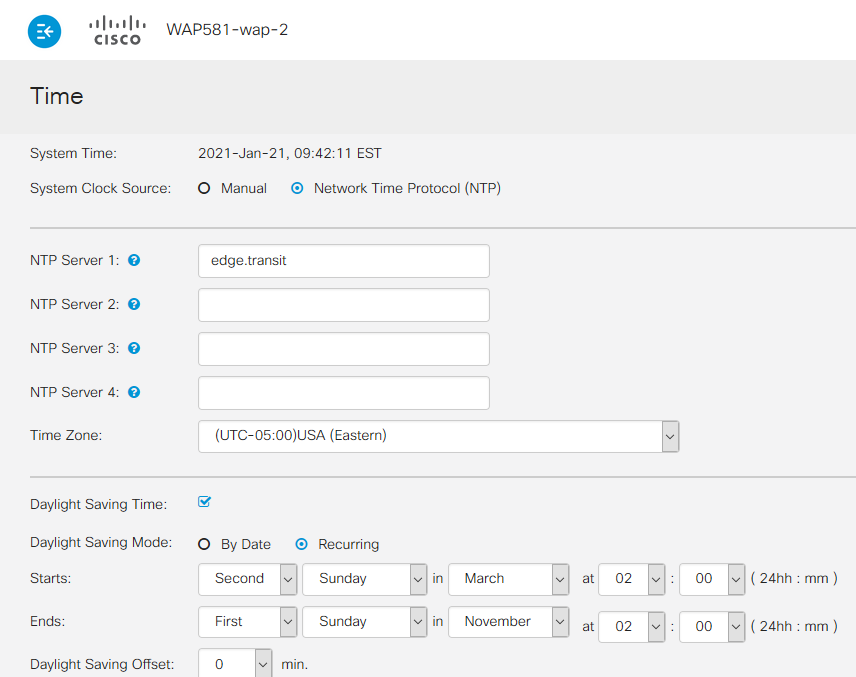Open help tooltip for NTP Server 1
Image resolution: width=856 pixels, height=677 pixels.
coord(133,260)
